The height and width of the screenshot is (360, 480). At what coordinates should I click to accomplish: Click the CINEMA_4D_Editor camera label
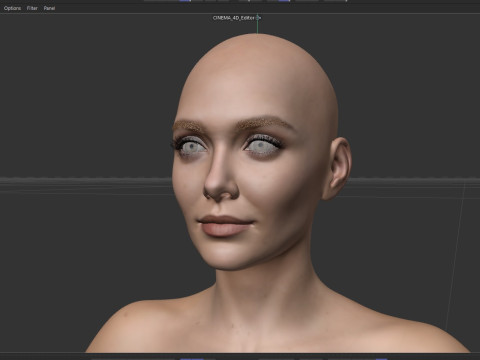pyautogui.click(x=234, y=18)
